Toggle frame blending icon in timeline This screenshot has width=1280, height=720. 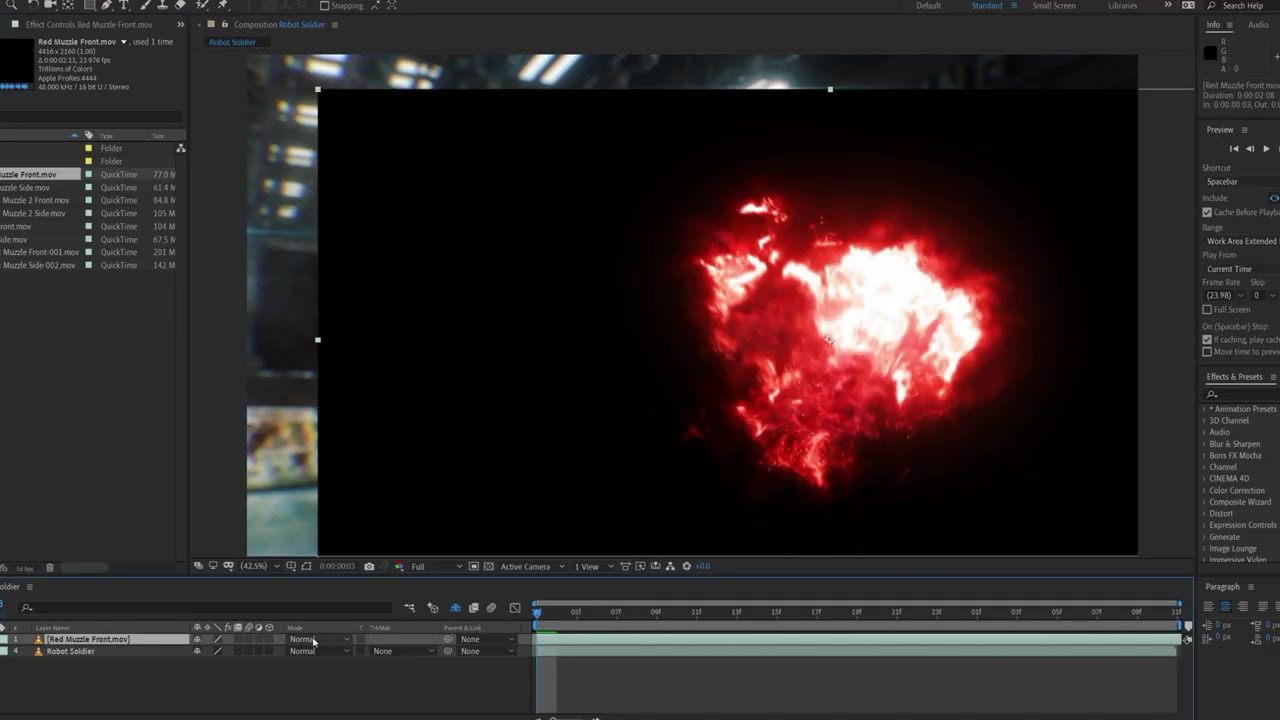click(474, 608)
